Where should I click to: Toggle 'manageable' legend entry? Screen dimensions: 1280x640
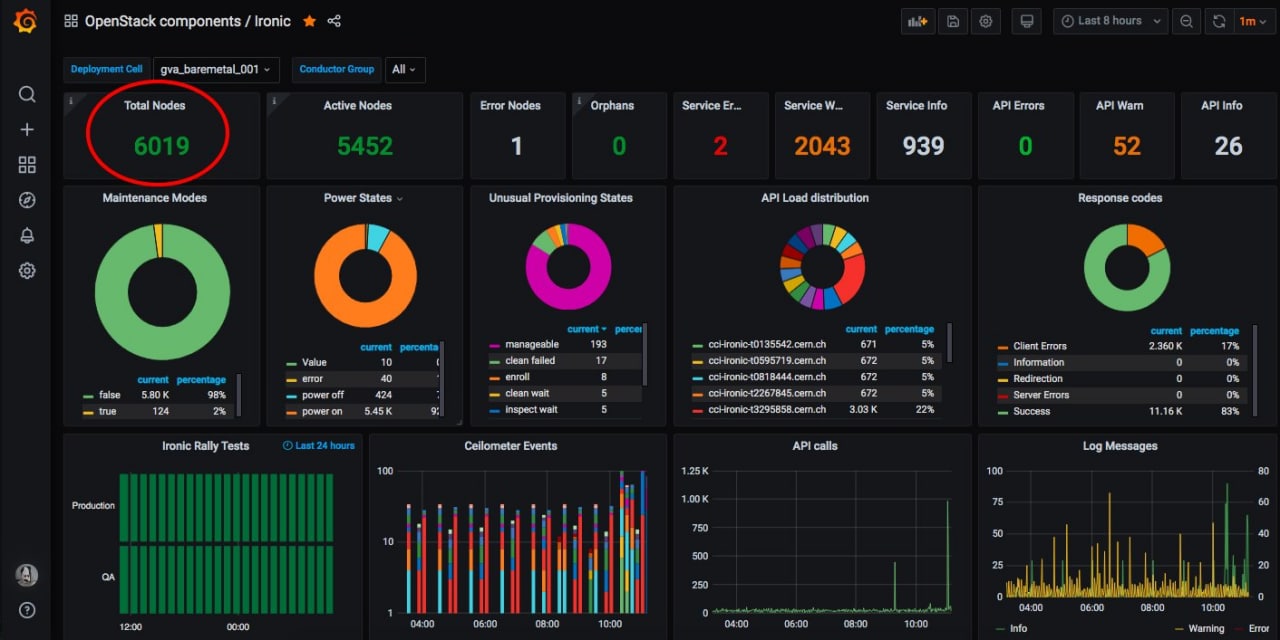533,344
